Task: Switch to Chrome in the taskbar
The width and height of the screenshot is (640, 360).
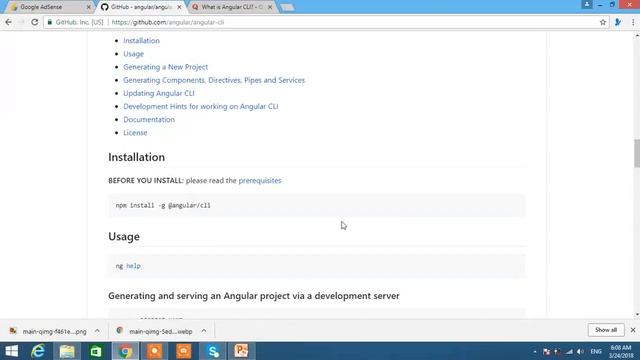Action: [125, 351]
